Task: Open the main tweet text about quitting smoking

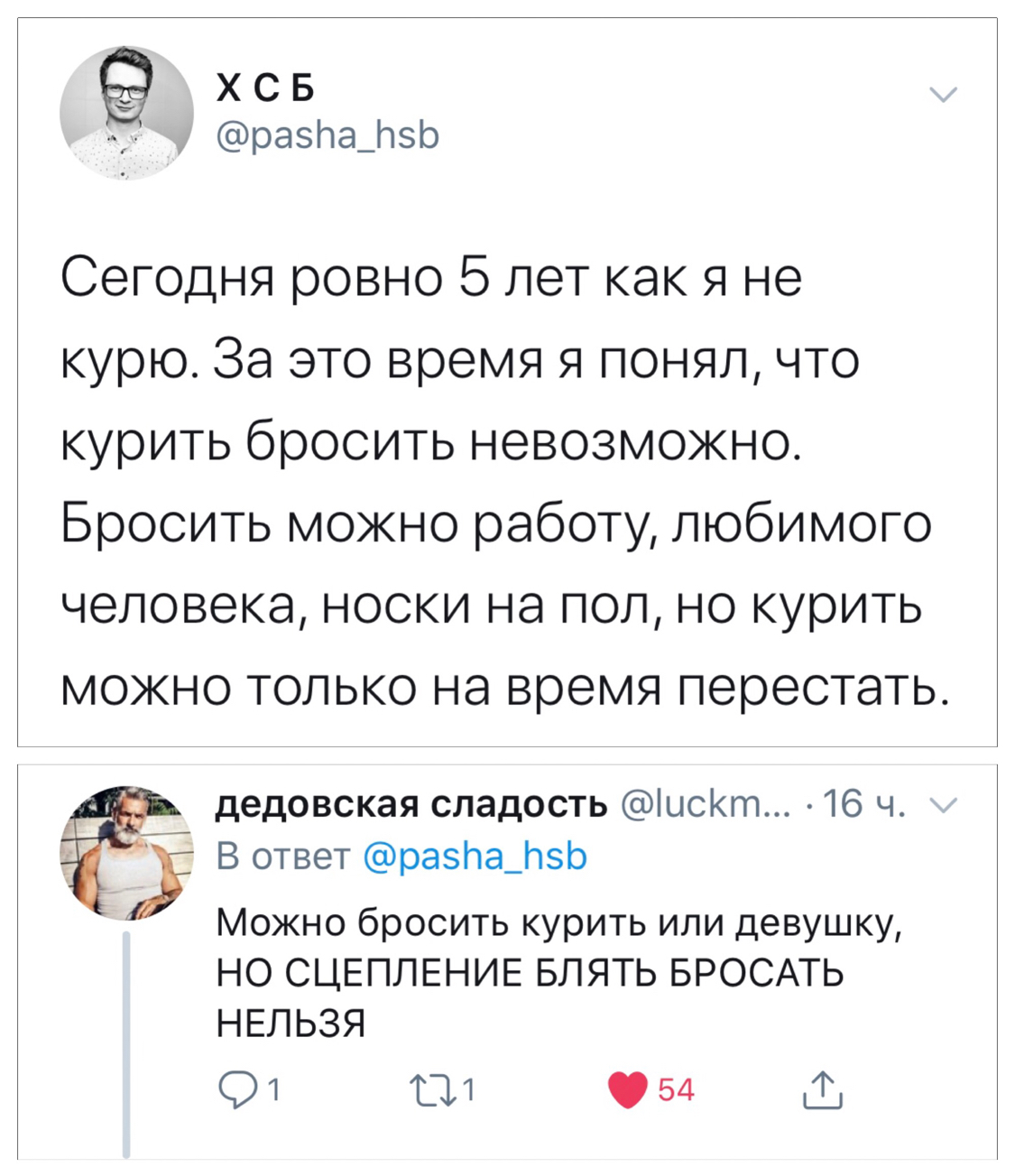Action: pos(505,483)
